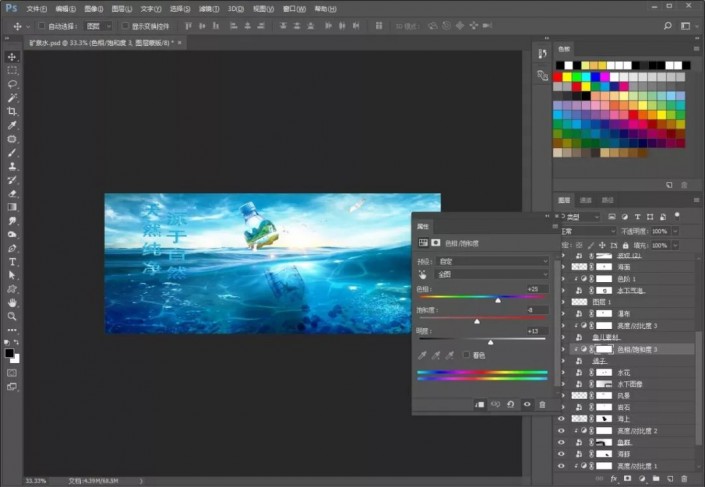The width and height of the screenshot is (705, 487).
Task: Toggle the layer filter on/off switch
Action: (678, 216)
